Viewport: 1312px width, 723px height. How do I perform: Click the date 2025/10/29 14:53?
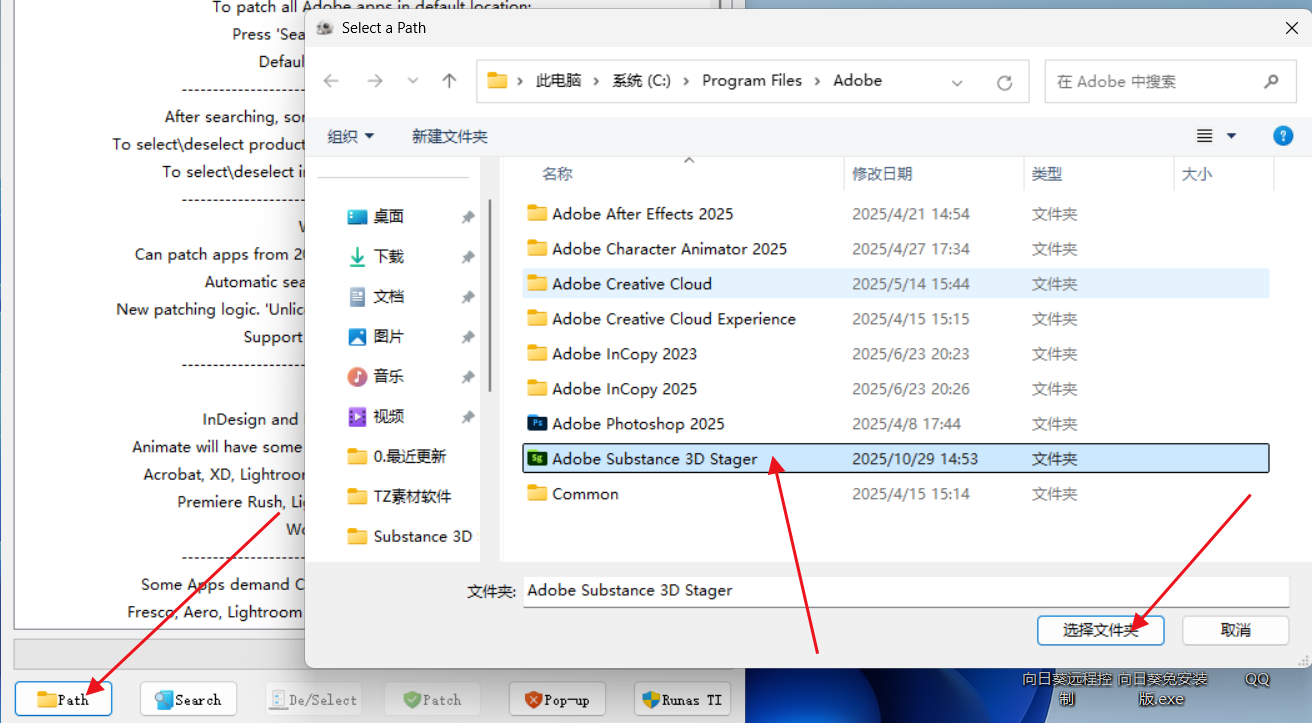pyautogui.click(x=914, y=459)
